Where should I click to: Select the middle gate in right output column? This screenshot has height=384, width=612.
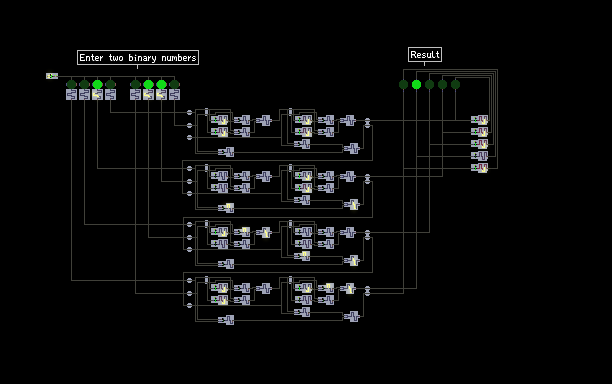480,144
